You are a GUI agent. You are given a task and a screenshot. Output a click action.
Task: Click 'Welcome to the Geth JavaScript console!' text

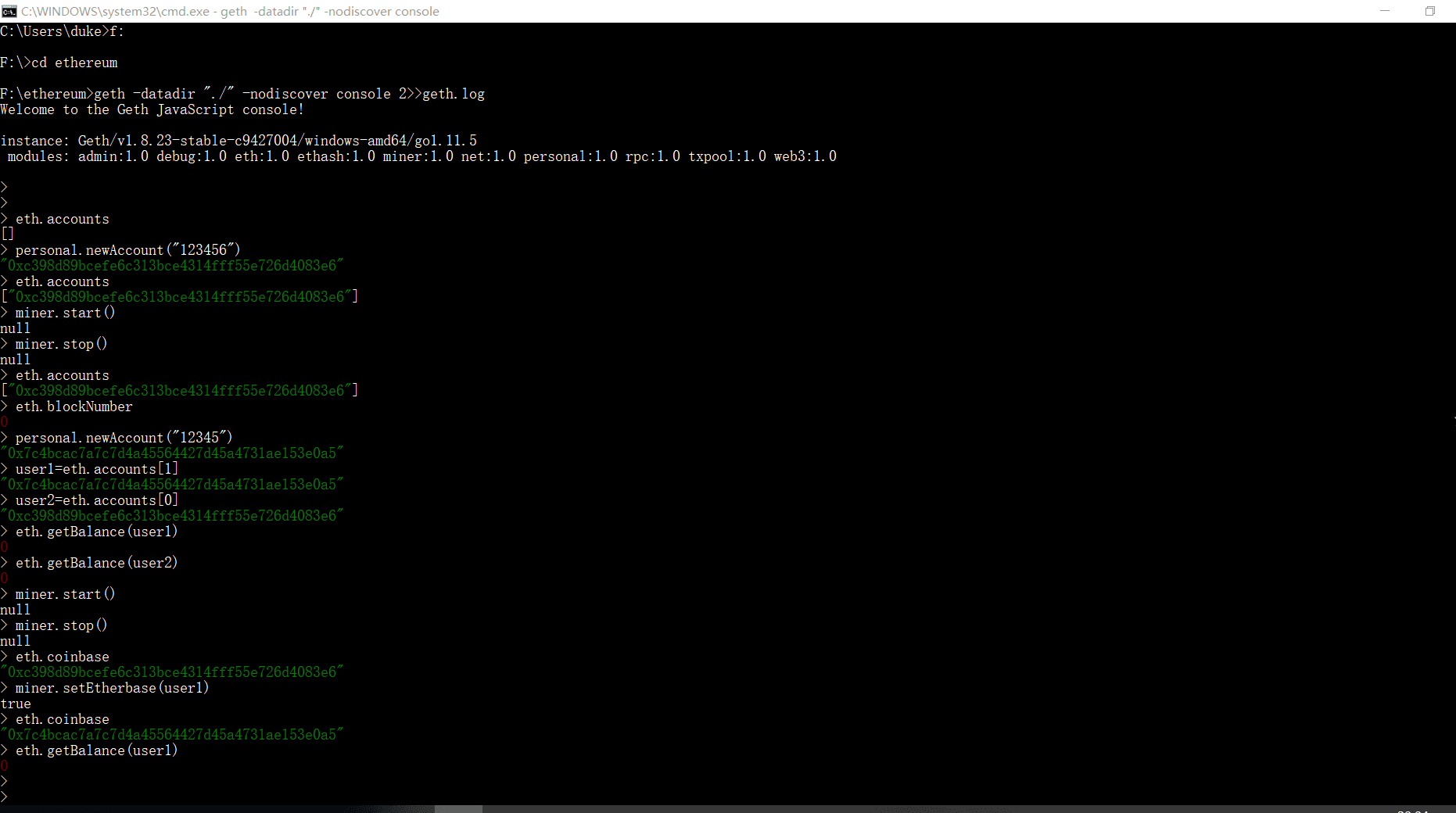152,109
